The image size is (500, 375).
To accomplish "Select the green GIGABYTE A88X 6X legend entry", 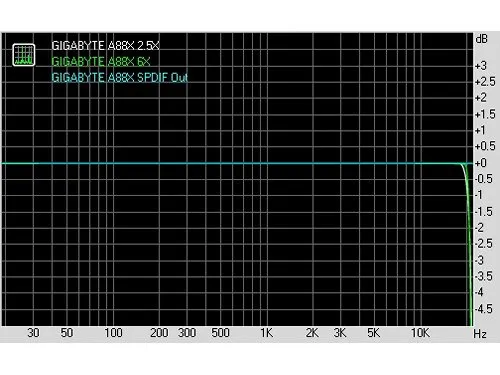I will (101, 62).
